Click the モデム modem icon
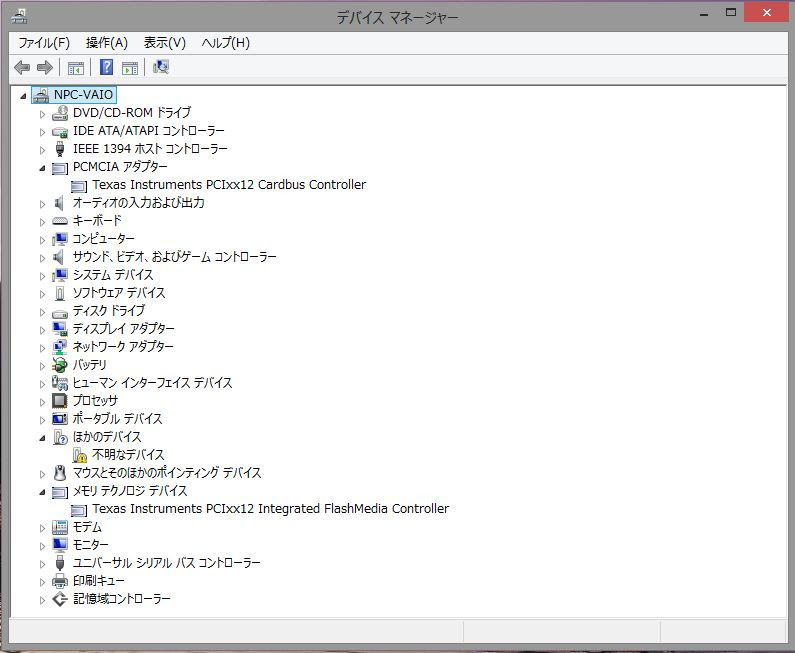795x653 pixels. 60,527
